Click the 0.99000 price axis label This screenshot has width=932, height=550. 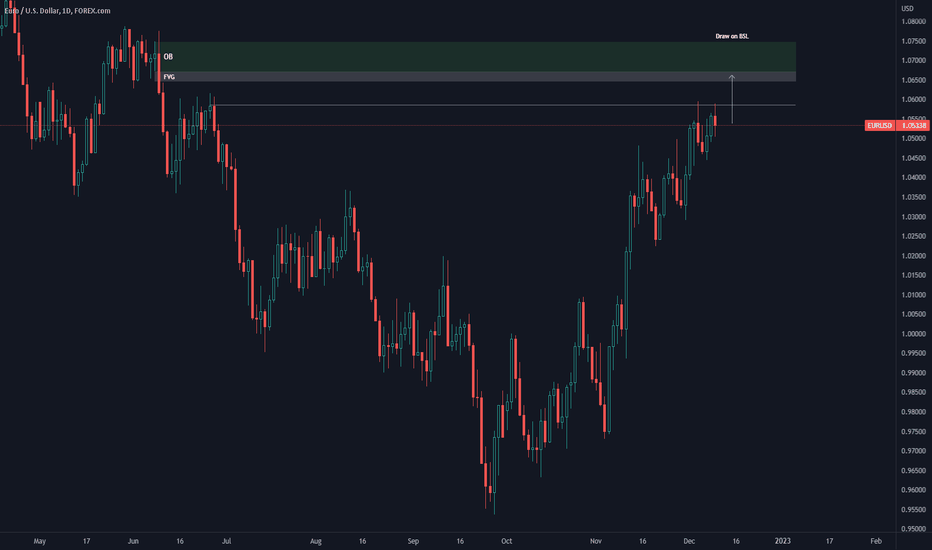(914, 373)
